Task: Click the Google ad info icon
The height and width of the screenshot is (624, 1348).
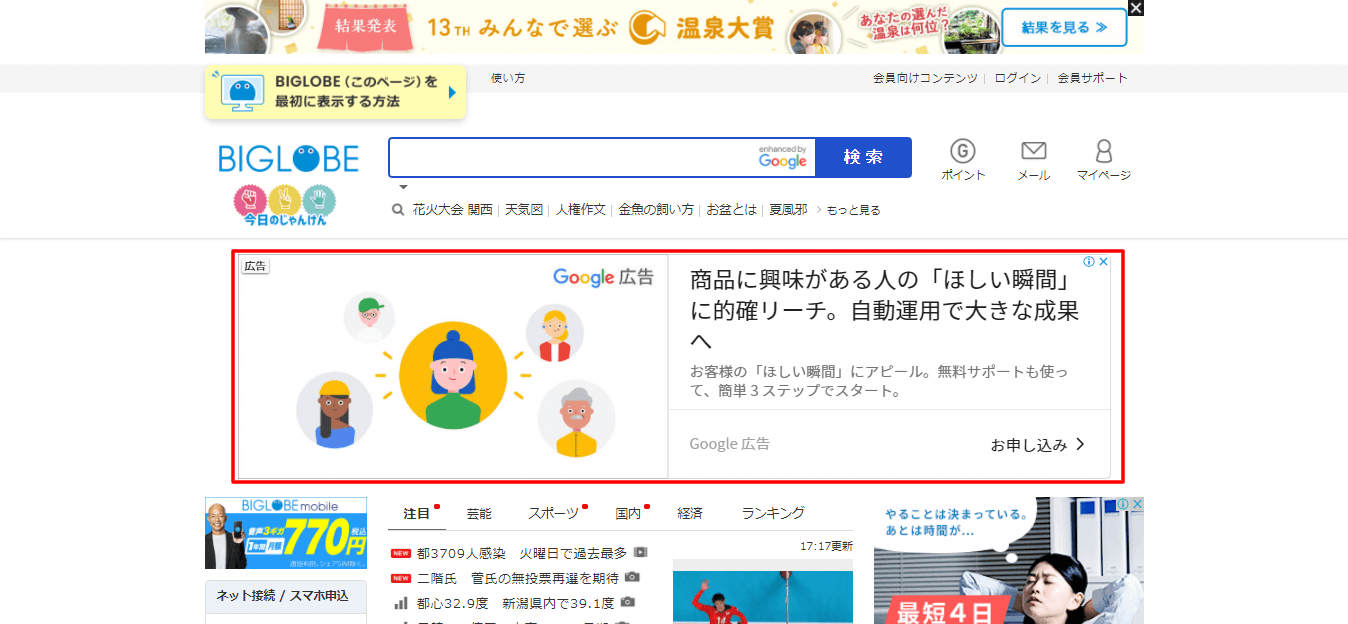Action: point(1090,262)
